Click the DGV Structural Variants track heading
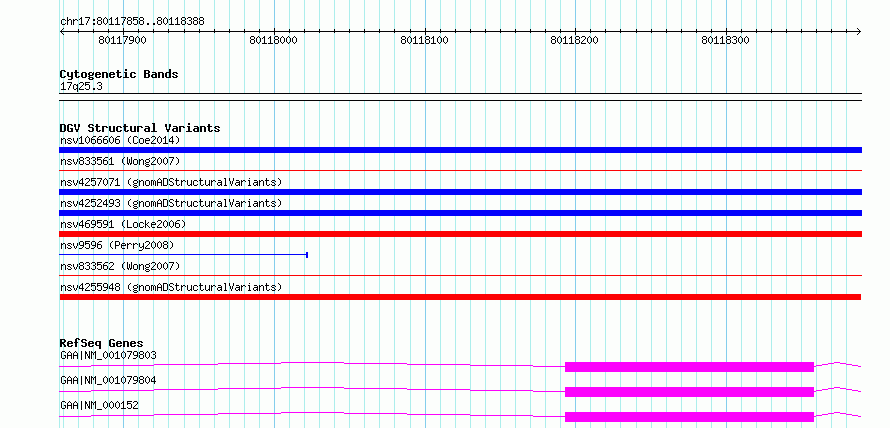 pos(140,128)
